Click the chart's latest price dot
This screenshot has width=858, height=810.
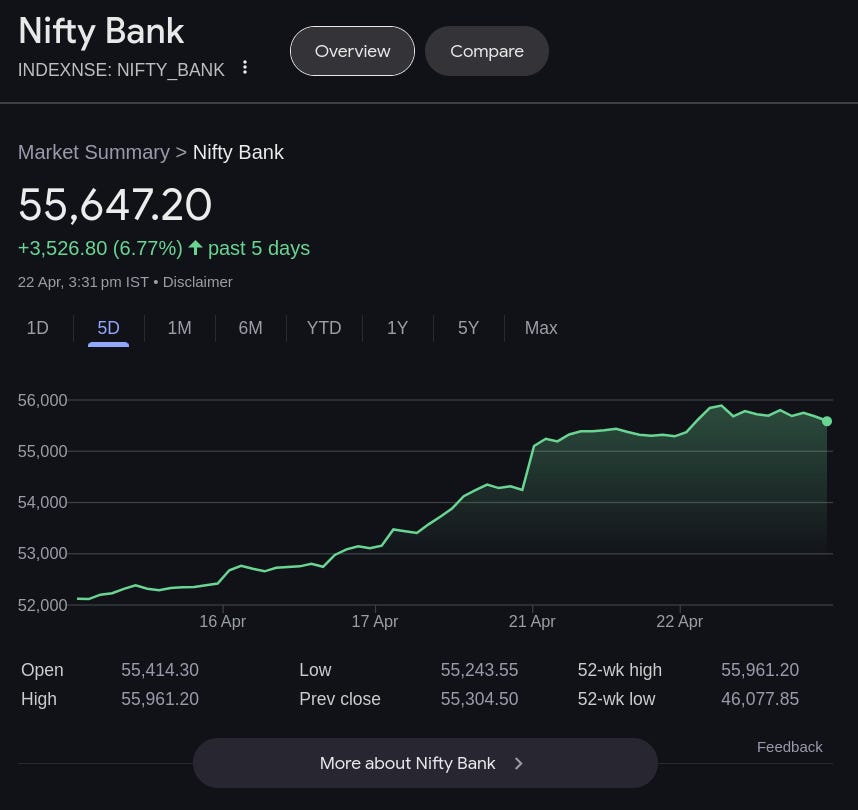tap(827, 421)
